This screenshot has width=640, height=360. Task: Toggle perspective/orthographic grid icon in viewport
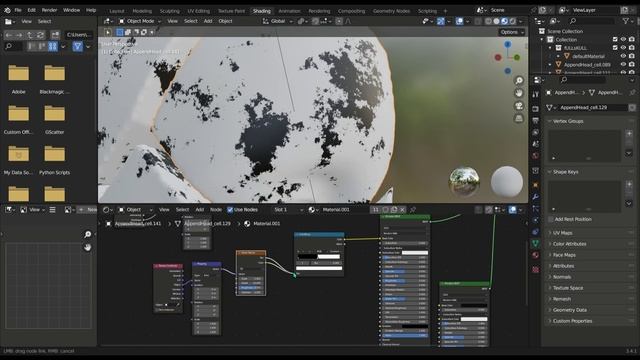519,118
